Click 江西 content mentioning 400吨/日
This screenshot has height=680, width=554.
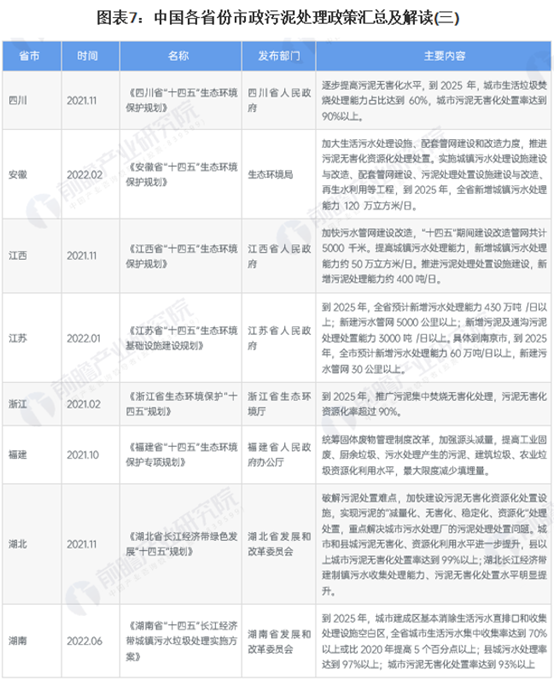click(x=434, y=256)
